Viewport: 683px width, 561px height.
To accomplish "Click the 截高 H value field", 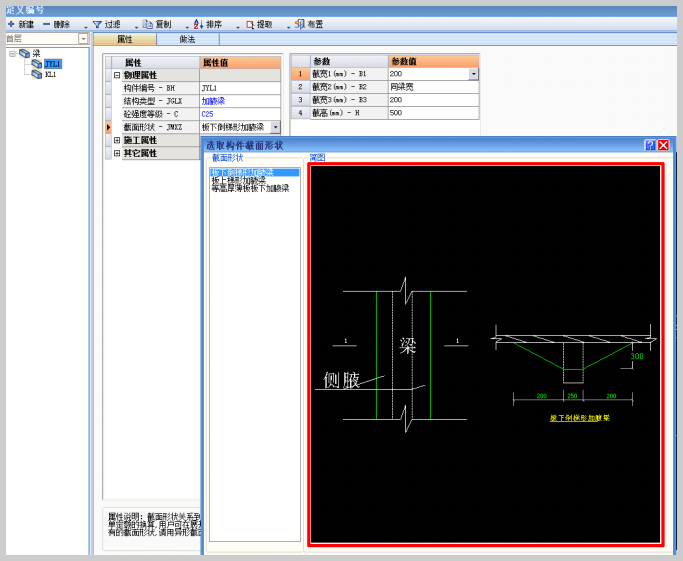I will click(432, 113).
